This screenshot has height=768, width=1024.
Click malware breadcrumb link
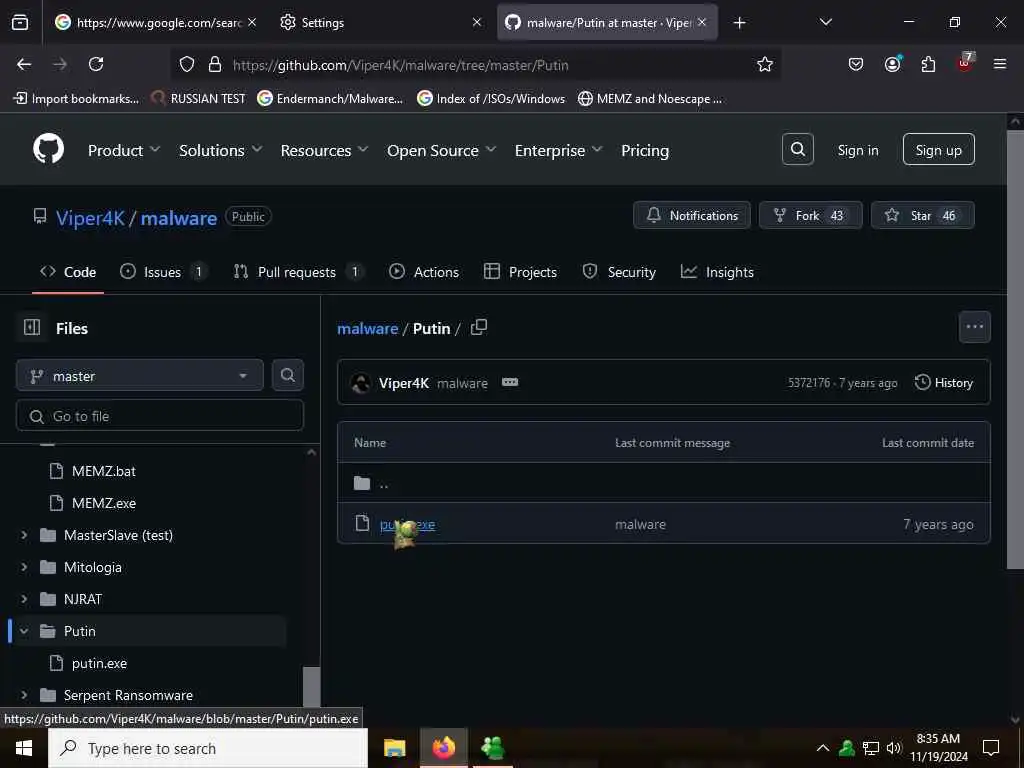(x=367, y=328)
